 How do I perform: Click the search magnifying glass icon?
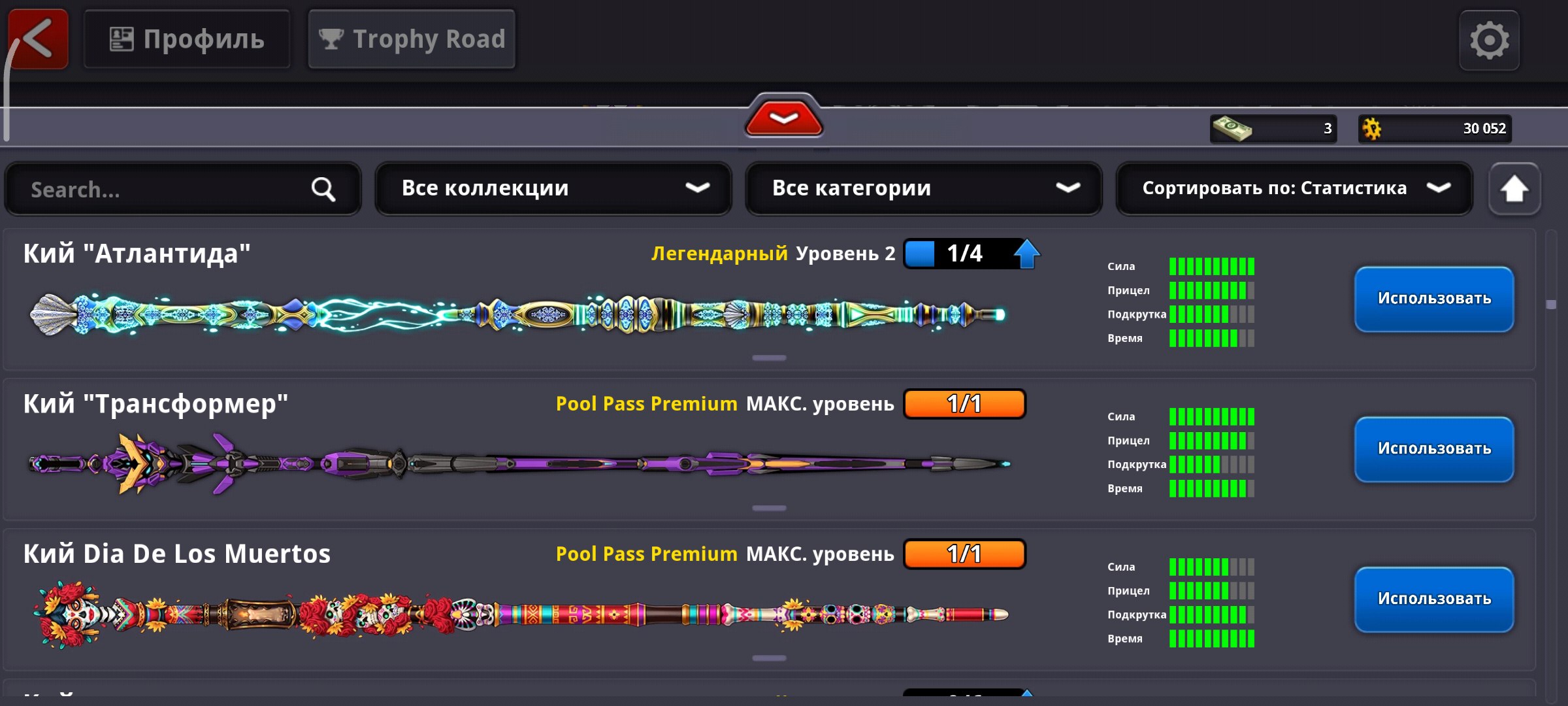[x=323, y=190]
